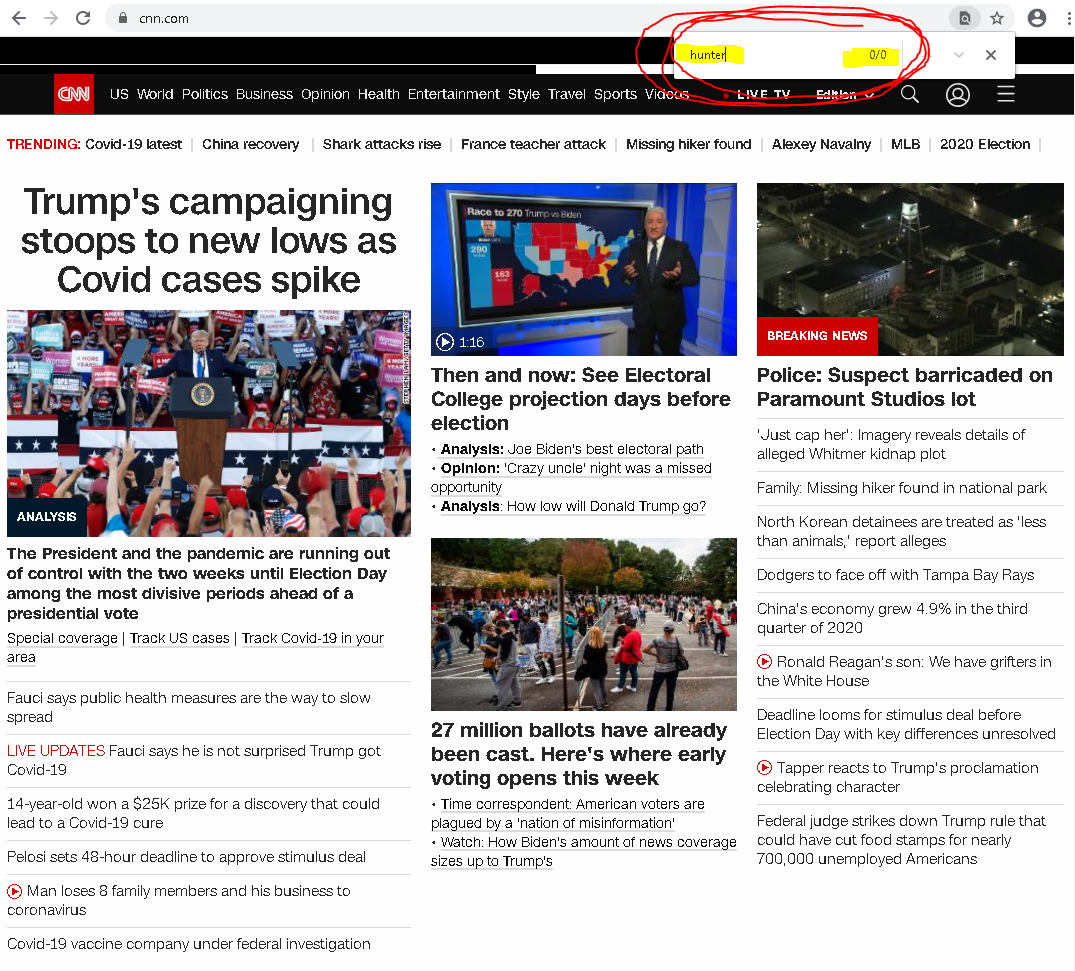Open the Special coverage link

[62, 638]
